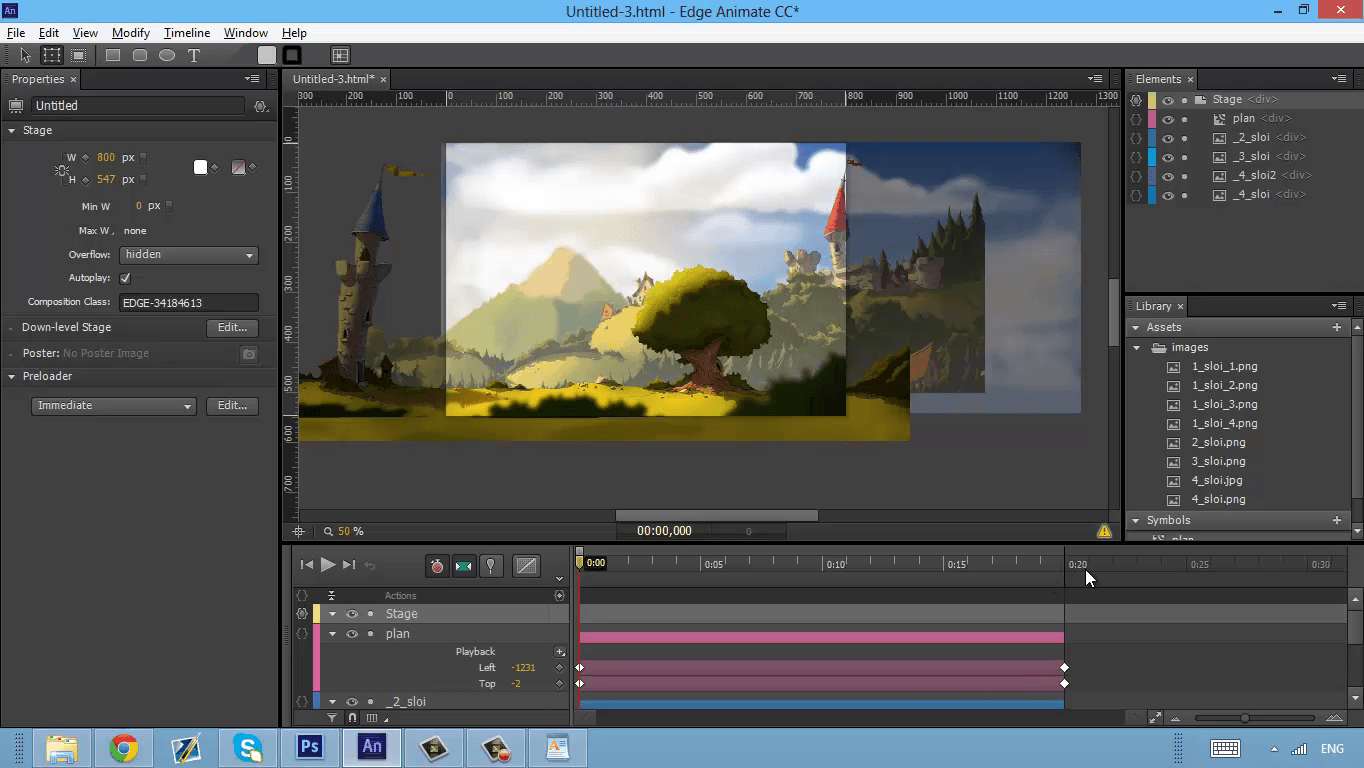
Task: Open actions braces for plan in Elements
Action: 1136,118
